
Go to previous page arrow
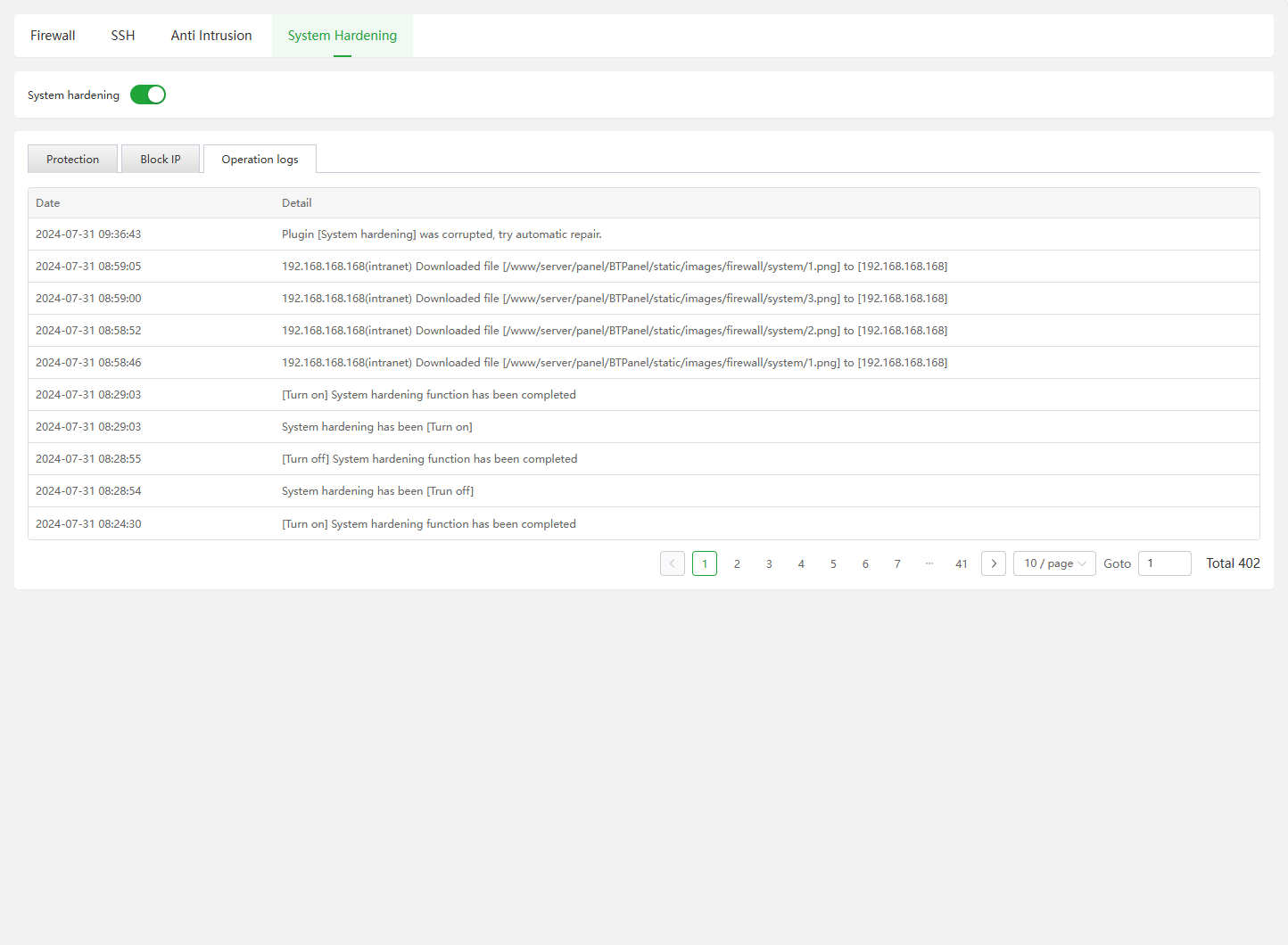point(673,563)
